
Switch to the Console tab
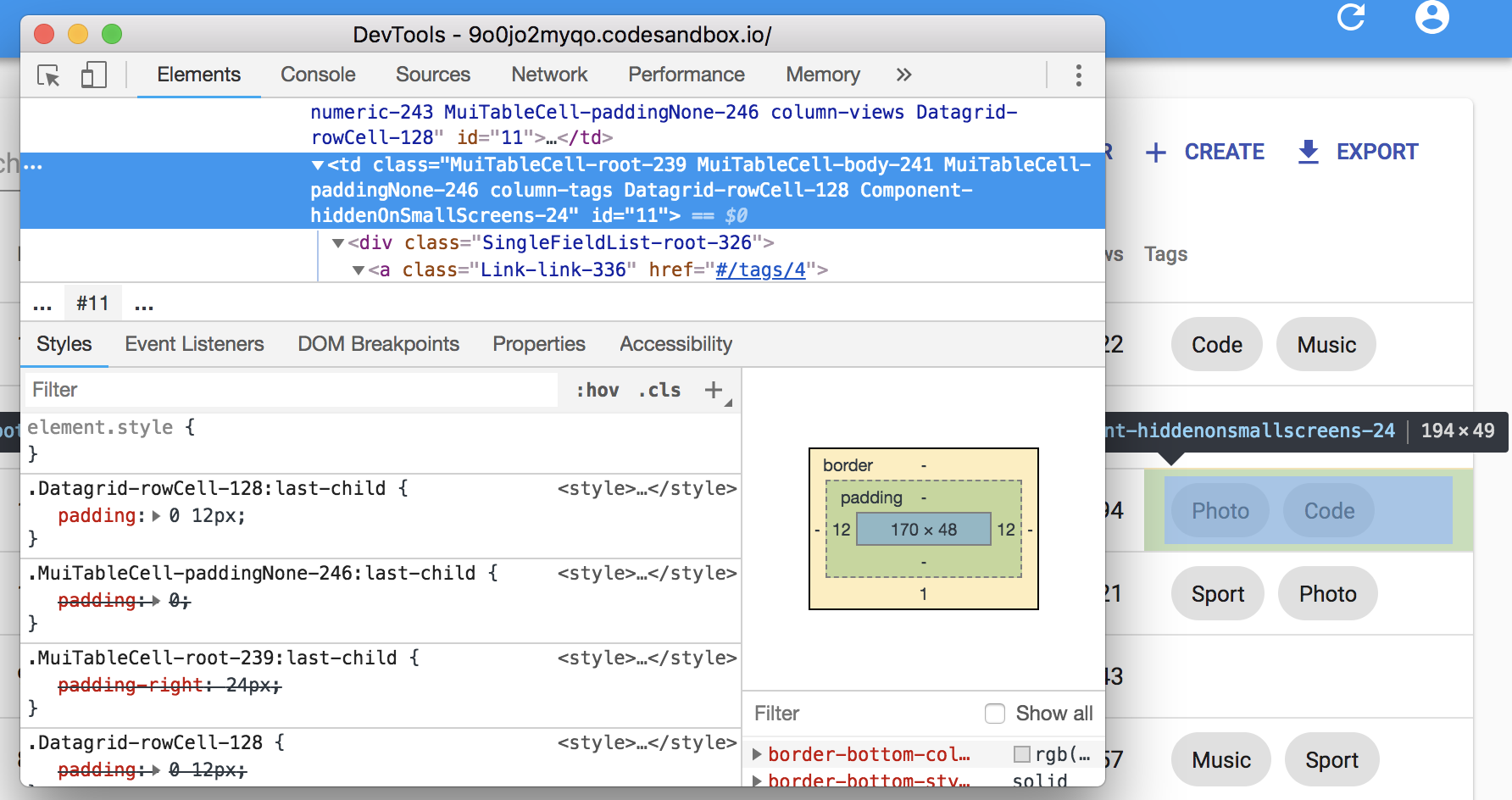[317, 75]
